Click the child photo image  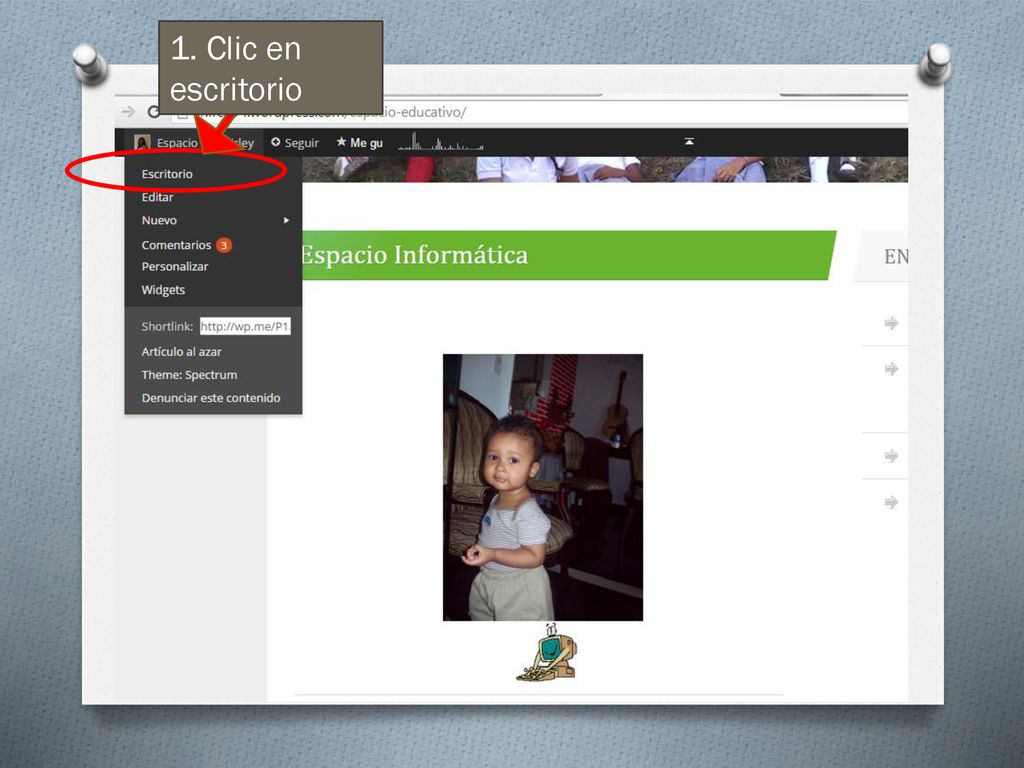(543, 487)
